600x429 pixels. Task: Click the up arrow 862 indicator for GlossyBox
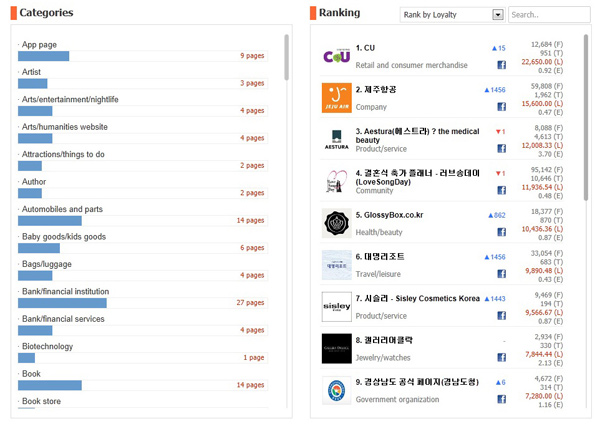pyautogui.click(x=497, y=215)
